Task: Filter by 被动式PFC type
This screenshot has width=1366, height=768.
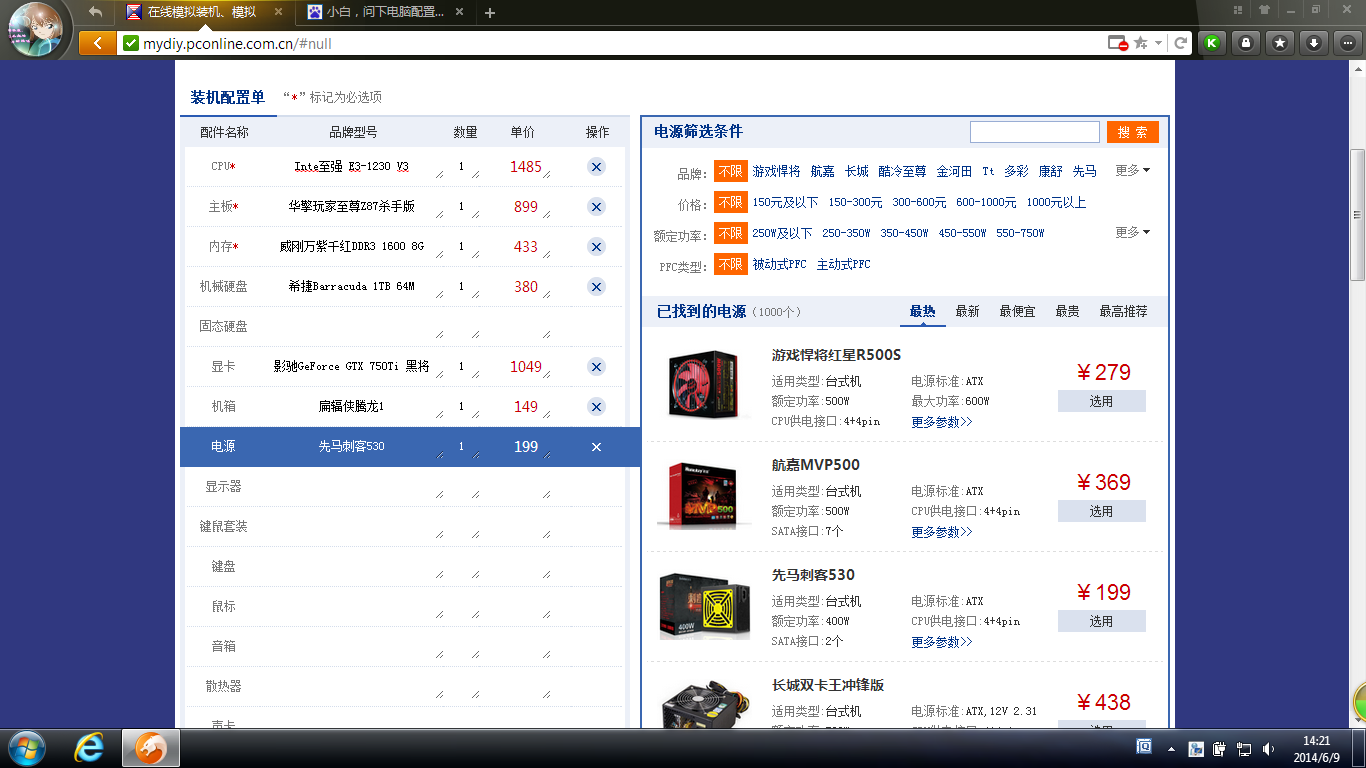Action: (x=779, y=264)
